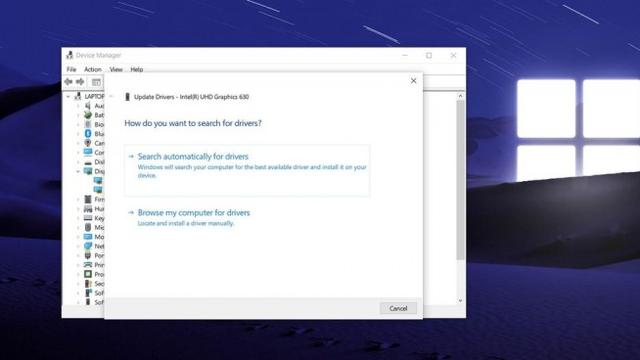
Task: Select the expanded Display adapters category icon
Action: point(88,171)
